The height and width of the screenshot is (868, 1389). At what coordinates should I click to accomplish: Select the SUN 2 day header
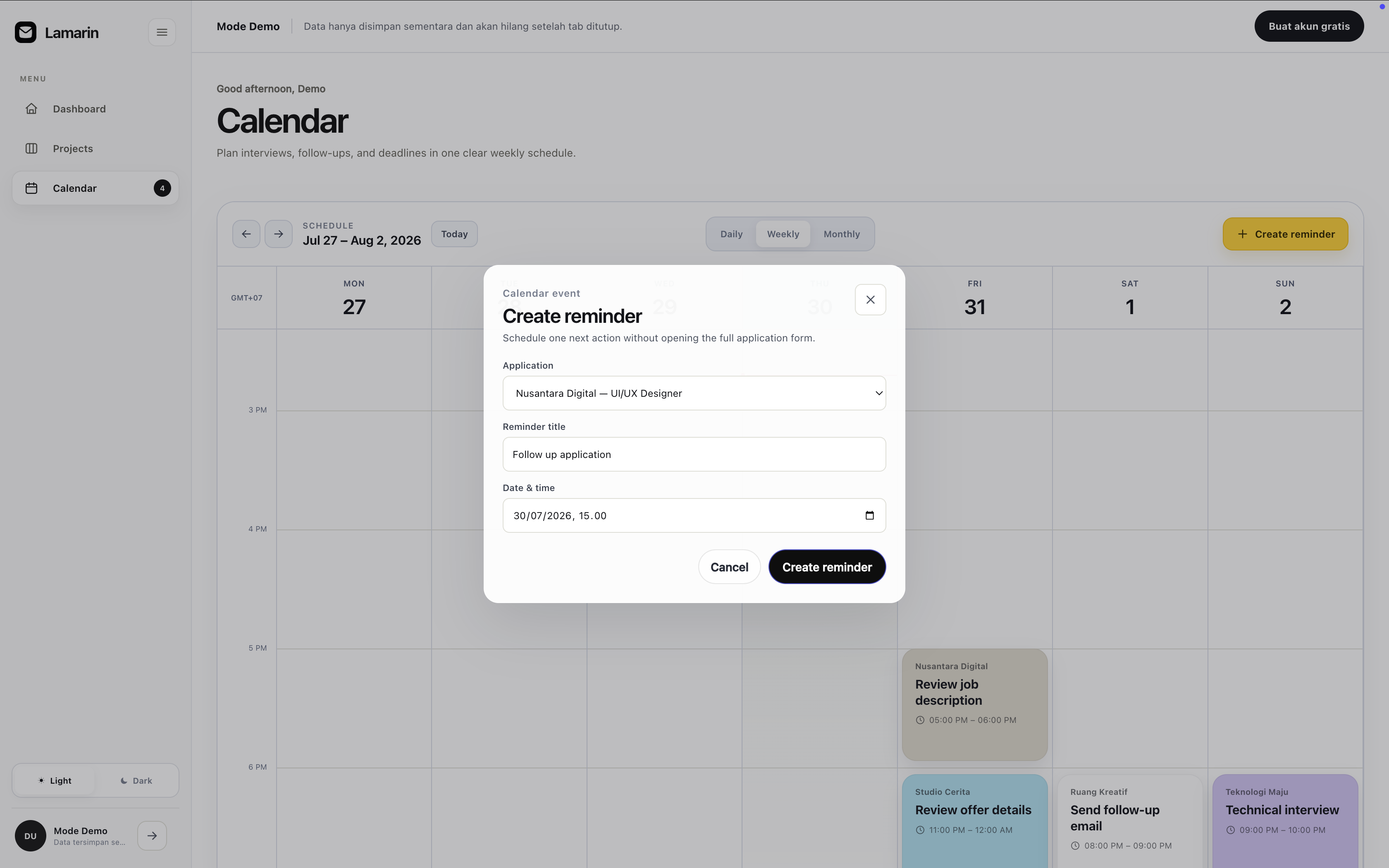1285,298
